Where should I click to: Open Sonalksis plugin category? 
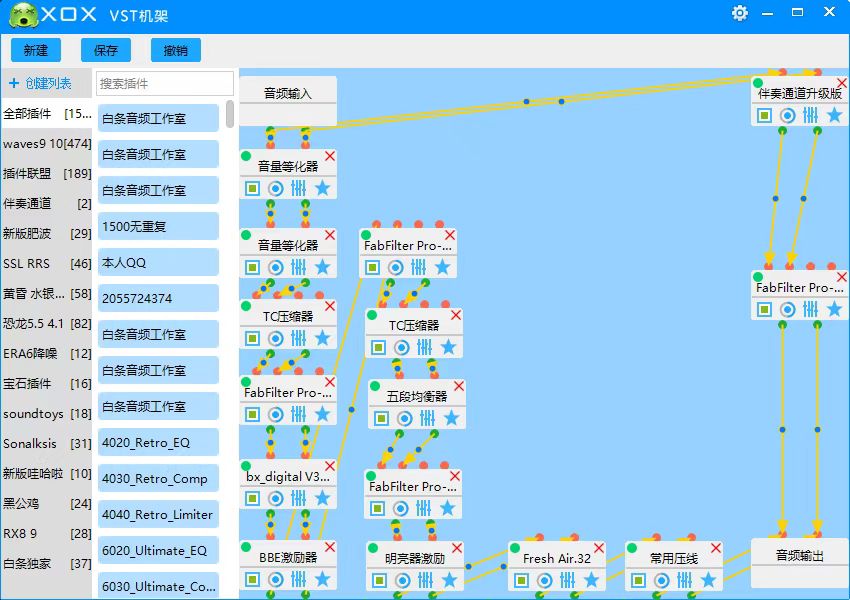click(47, 443)
